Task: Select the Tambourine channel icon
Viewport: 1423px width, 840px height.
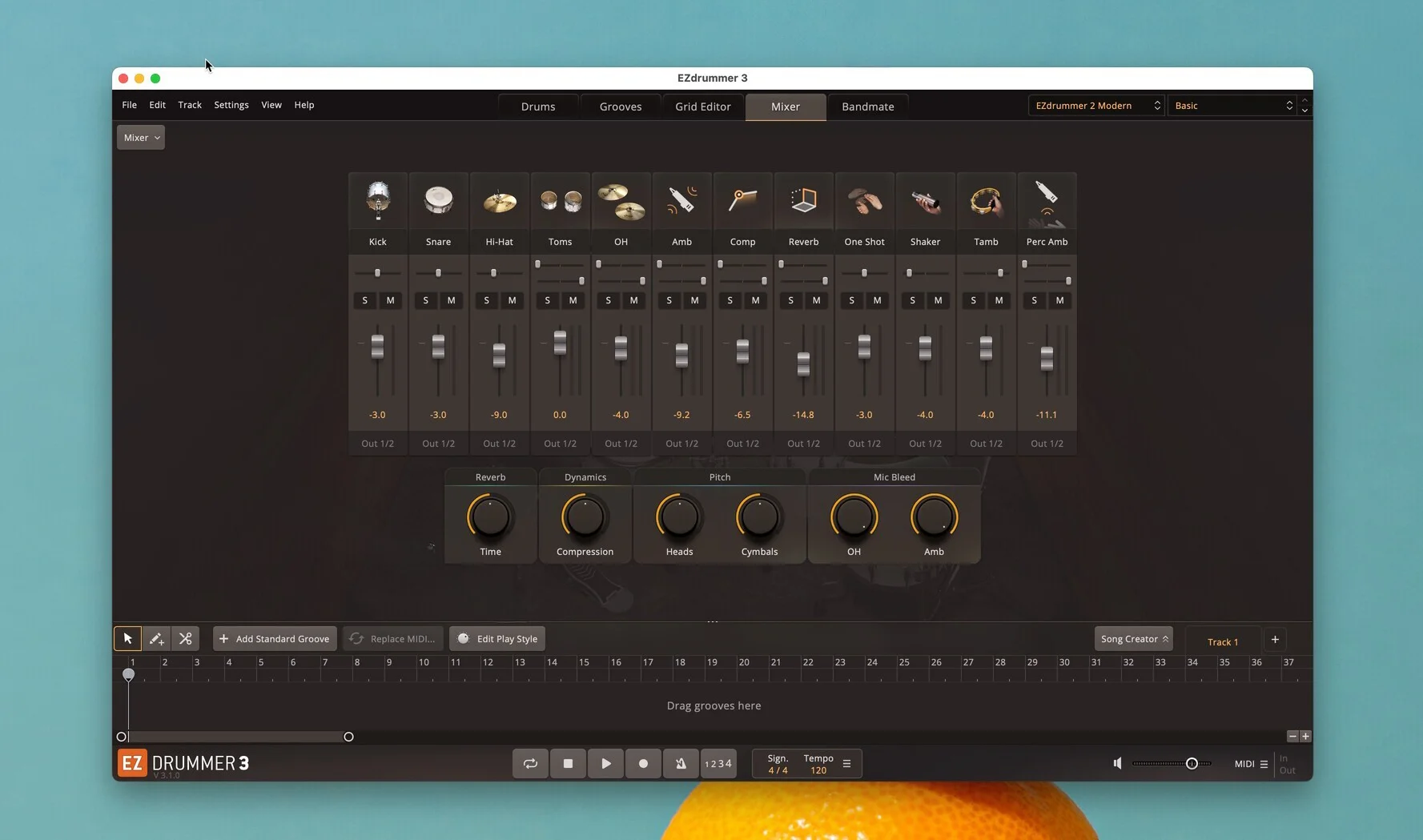Action: pyautogui.click(x=986, y=201)
